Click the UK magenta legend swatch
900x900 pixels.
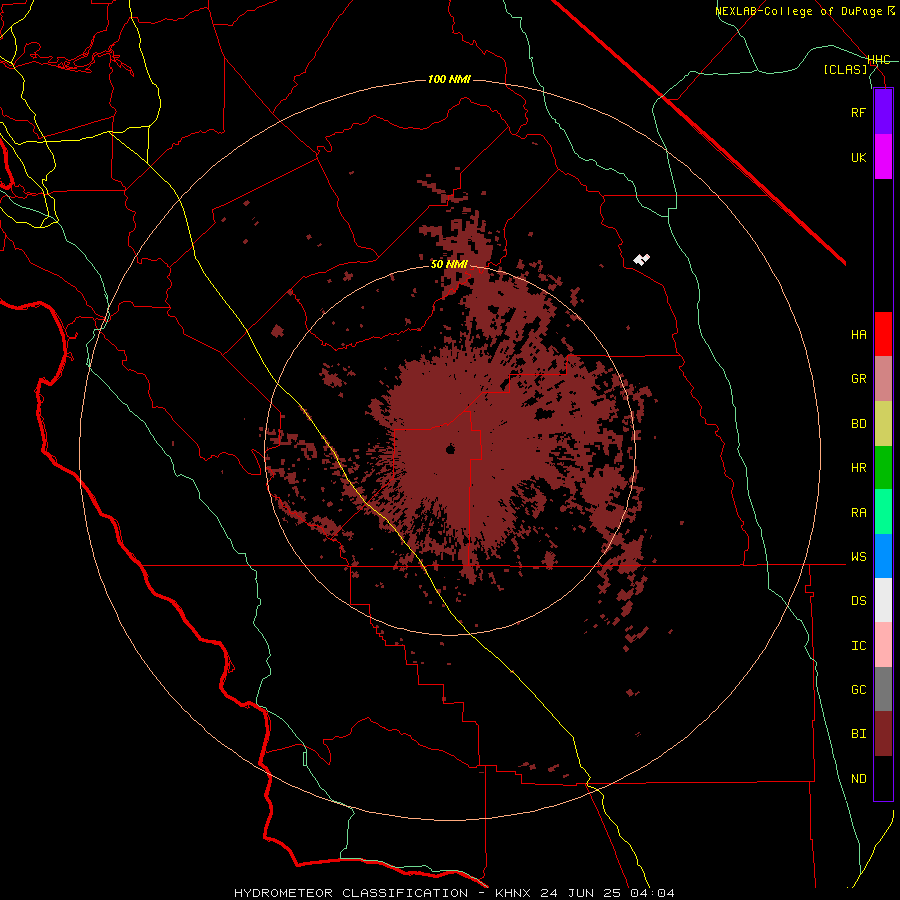coord(883,157)
